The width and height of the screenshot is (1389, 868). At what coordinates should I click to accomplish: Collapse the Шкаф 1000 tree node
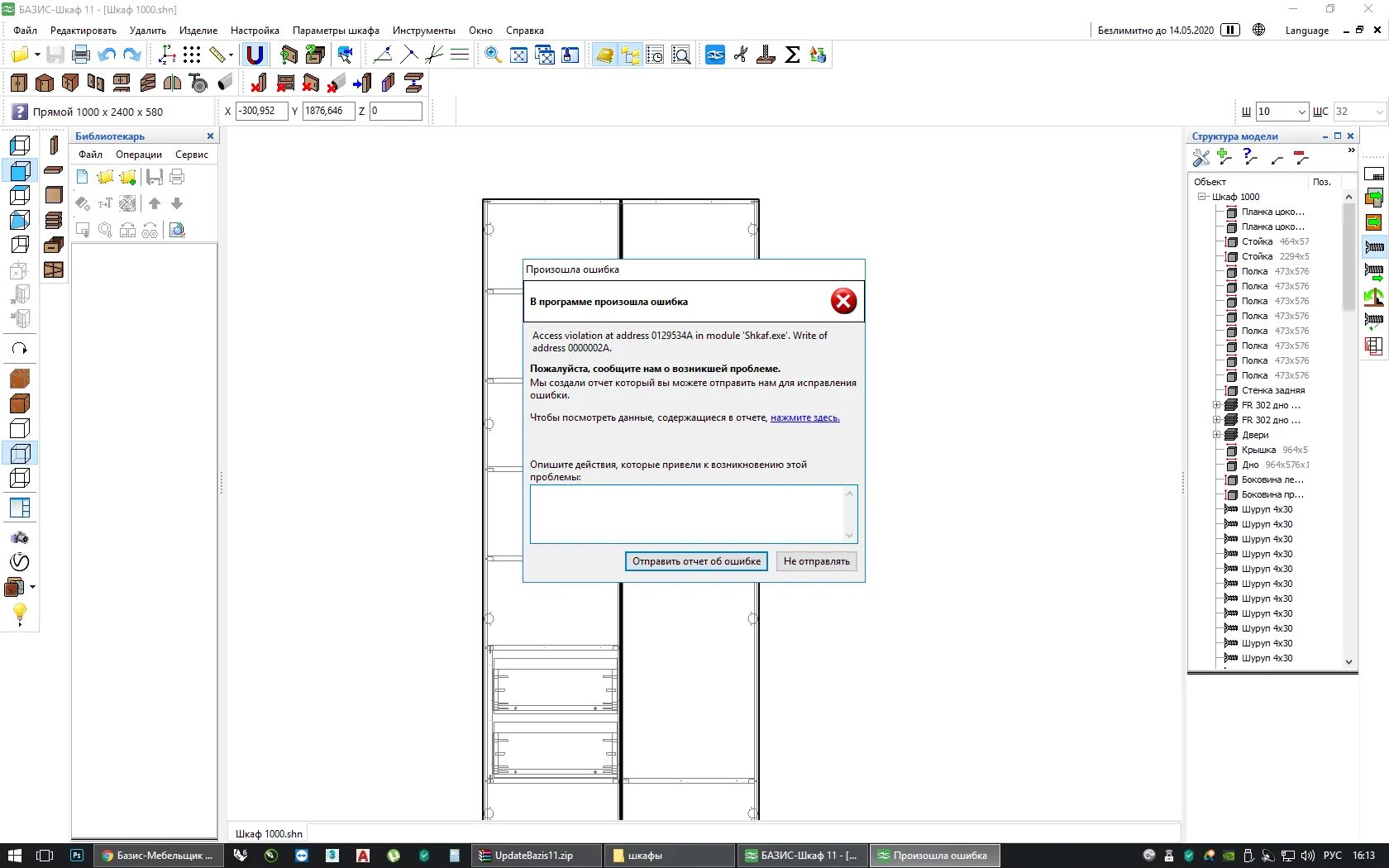(1202, 197)
